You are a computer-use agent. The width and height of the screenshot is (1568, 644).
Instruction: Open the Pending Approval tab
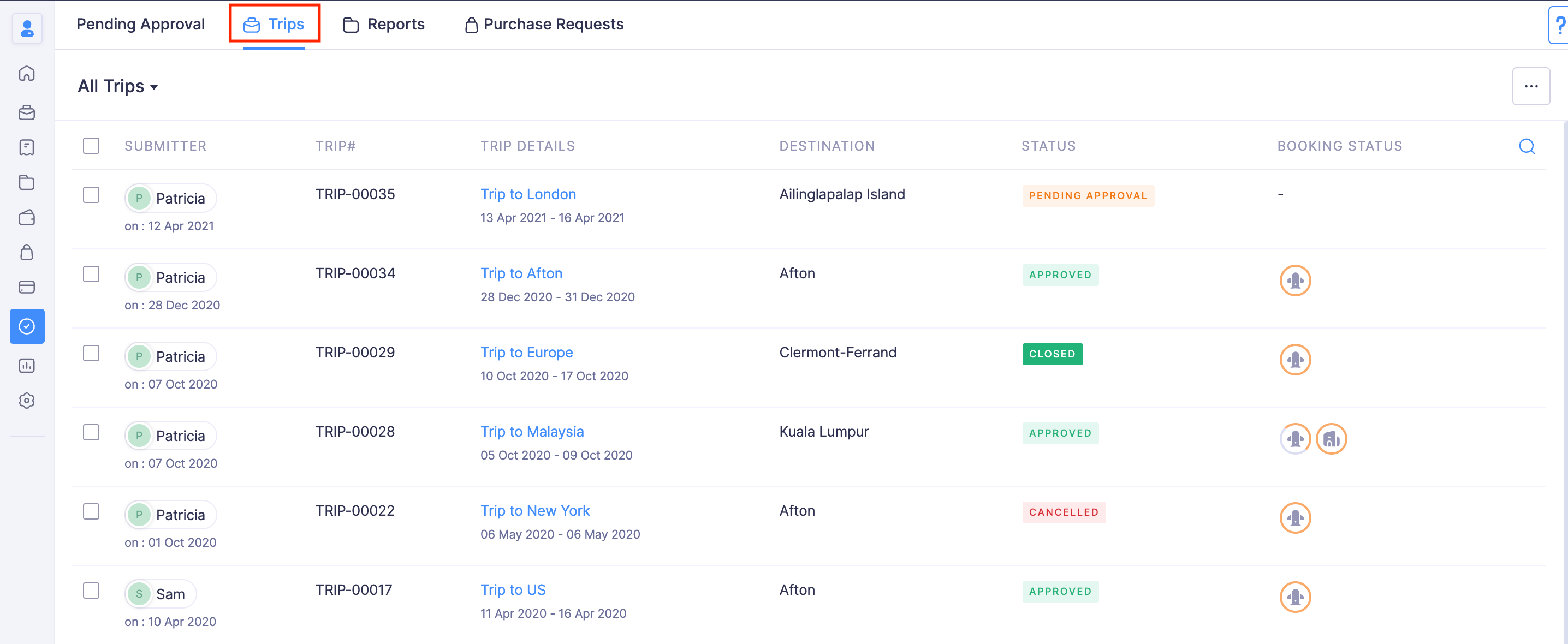[141, 25]
